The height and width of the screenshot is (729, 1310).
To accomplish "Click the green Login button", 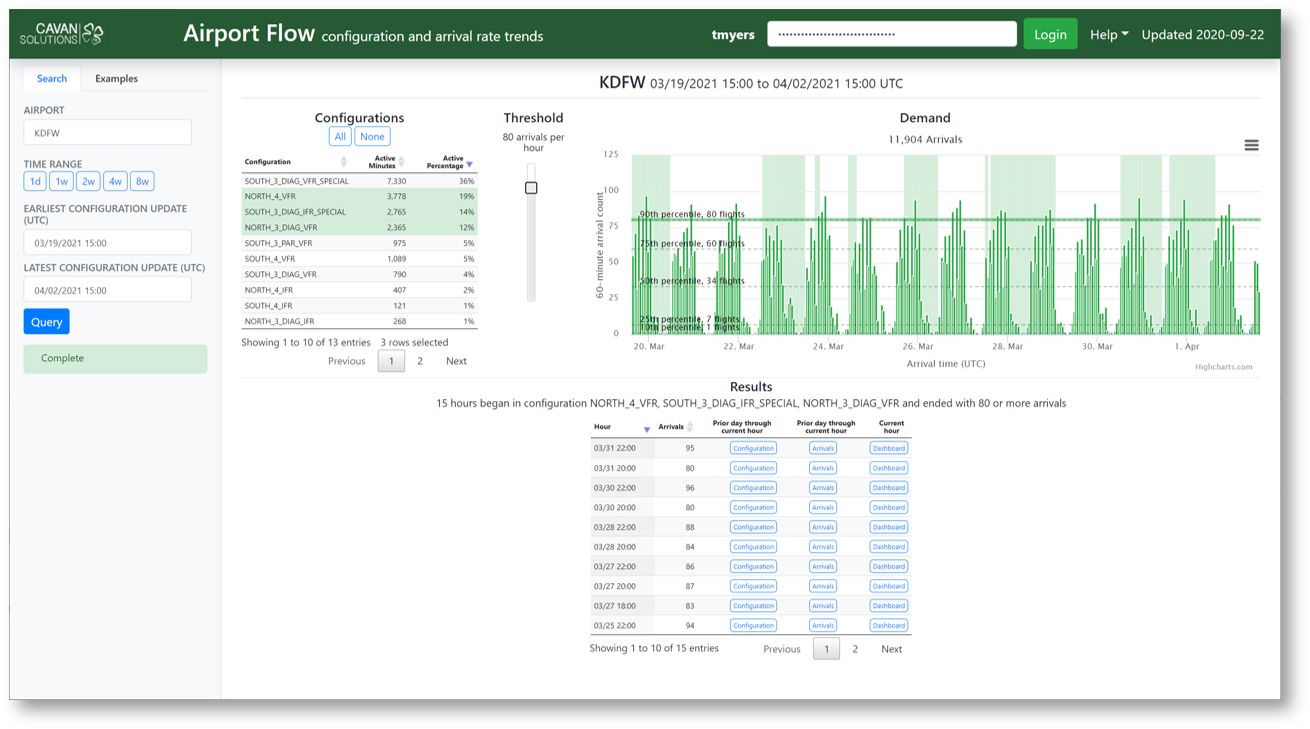I will click(1049, 34).
